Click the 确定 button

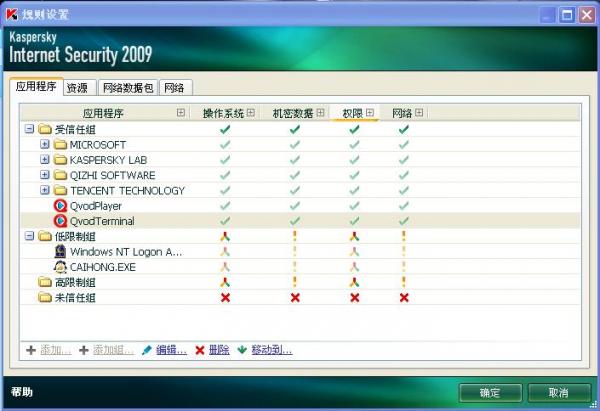(x=490, y=393)
